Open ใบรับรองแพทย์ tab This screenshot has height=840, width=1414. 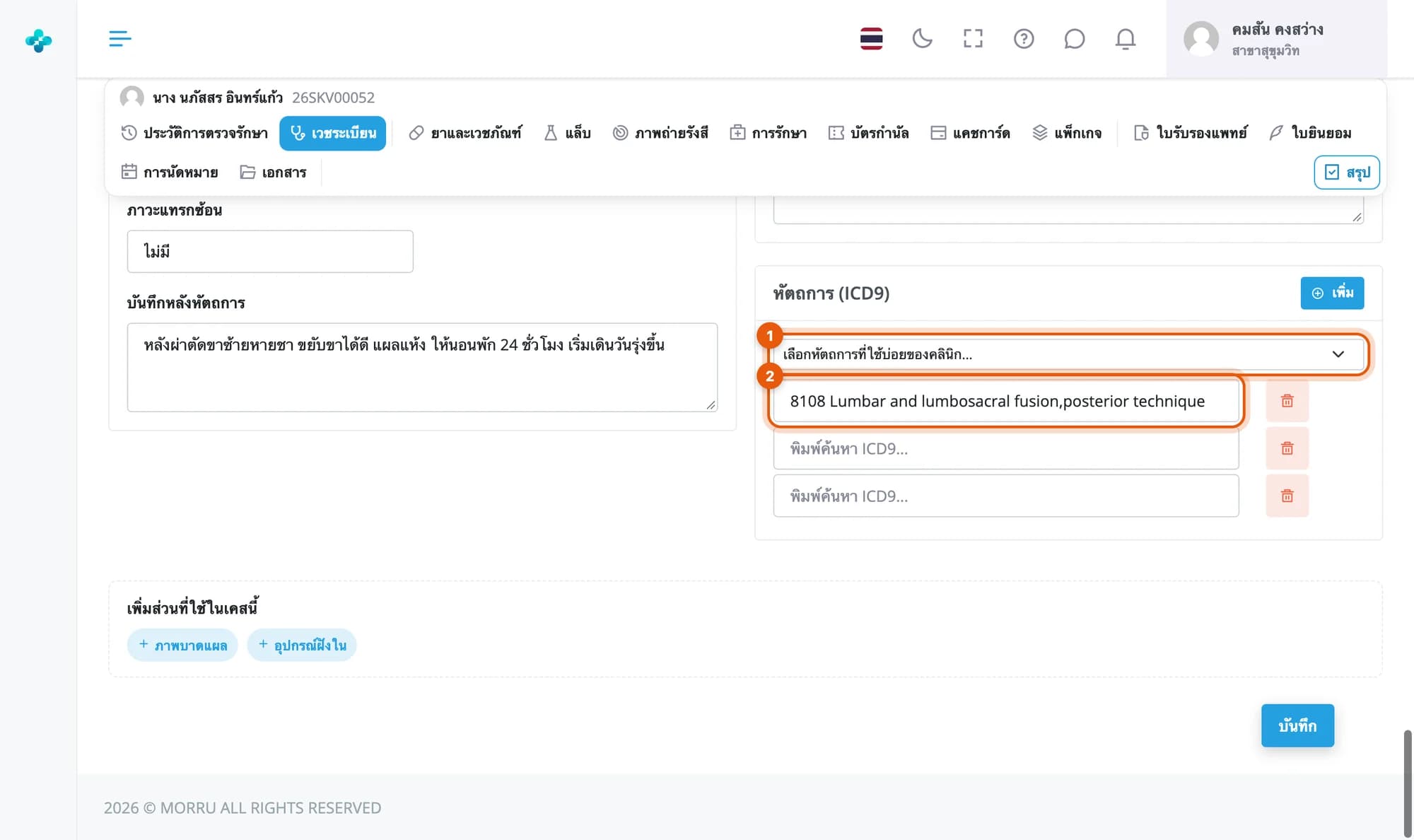click(x=1191, y=133)
